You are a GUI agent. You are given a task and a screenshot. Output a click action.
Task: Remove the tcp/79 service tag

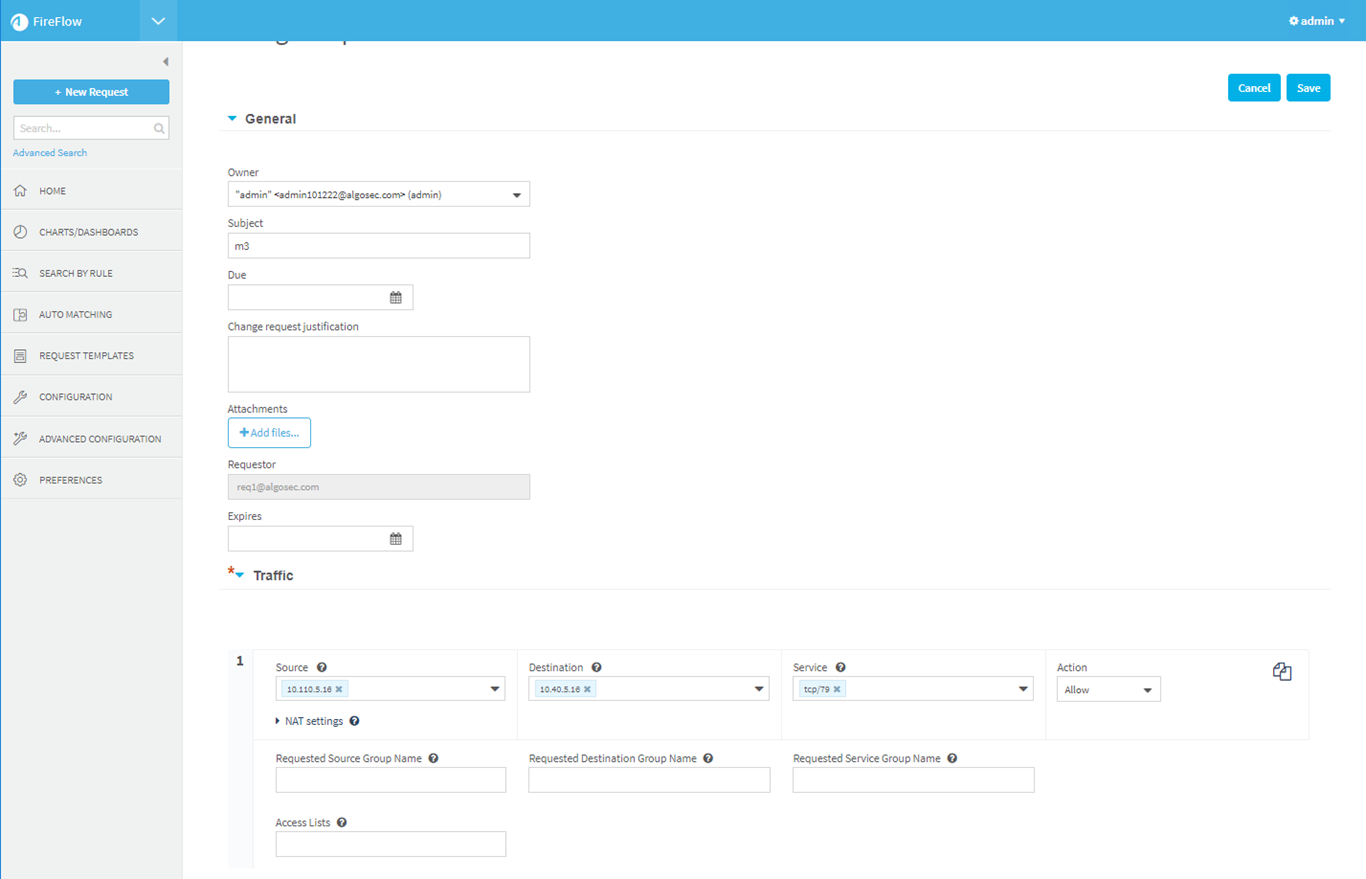pos(837,689)
